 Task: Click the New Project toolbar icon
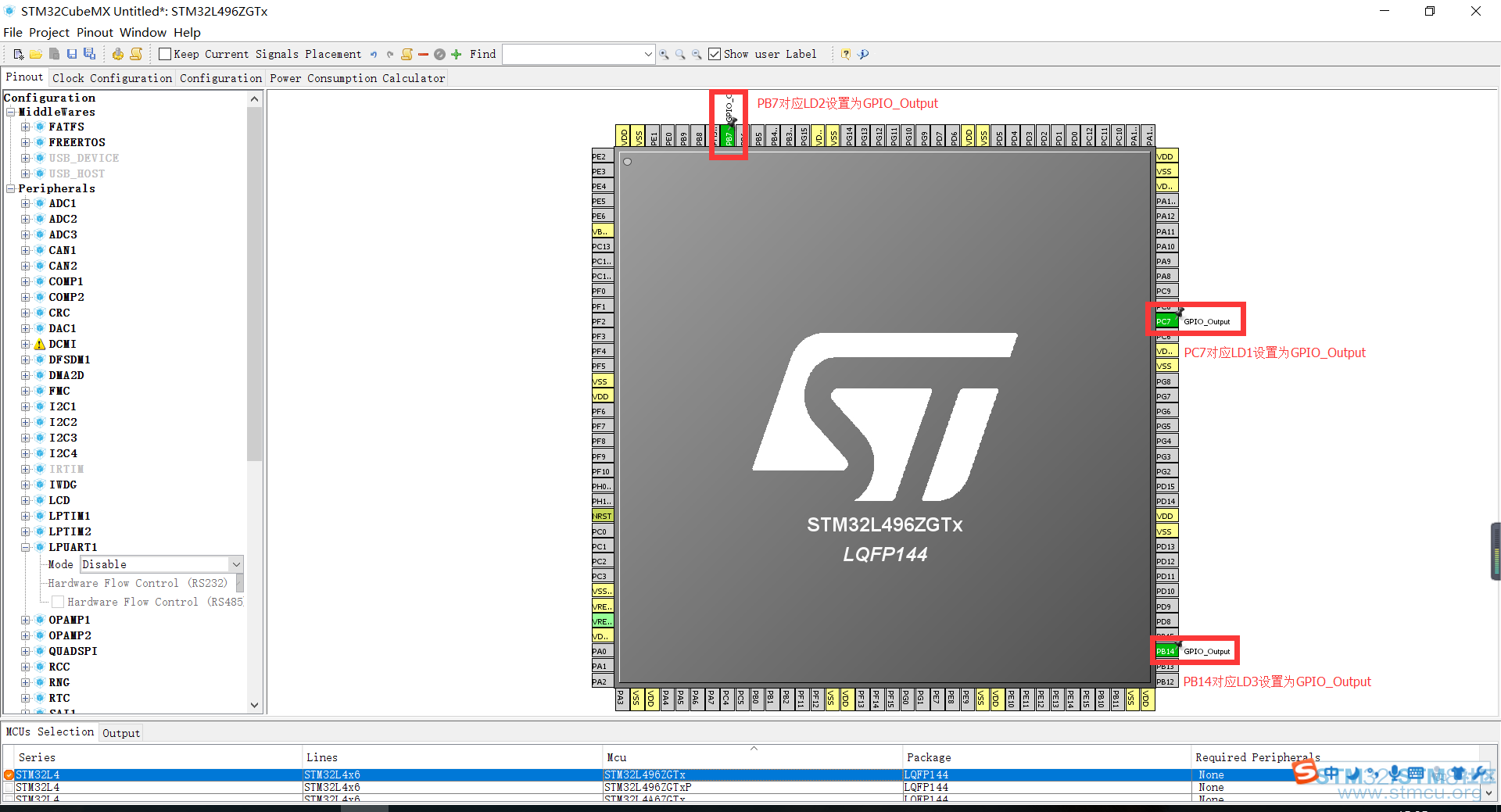18,54
